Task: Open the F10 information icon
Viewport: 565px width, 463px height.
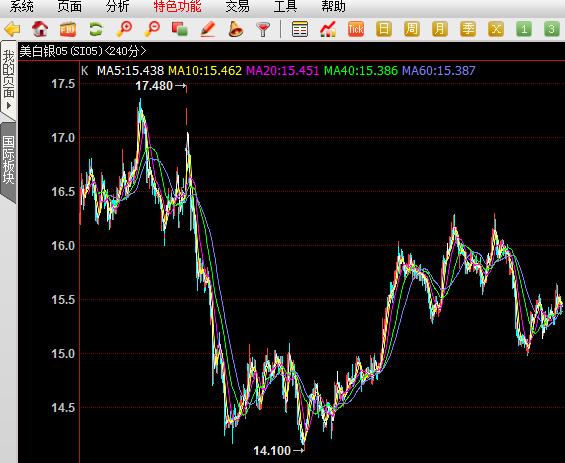Action: pos(68,29)
